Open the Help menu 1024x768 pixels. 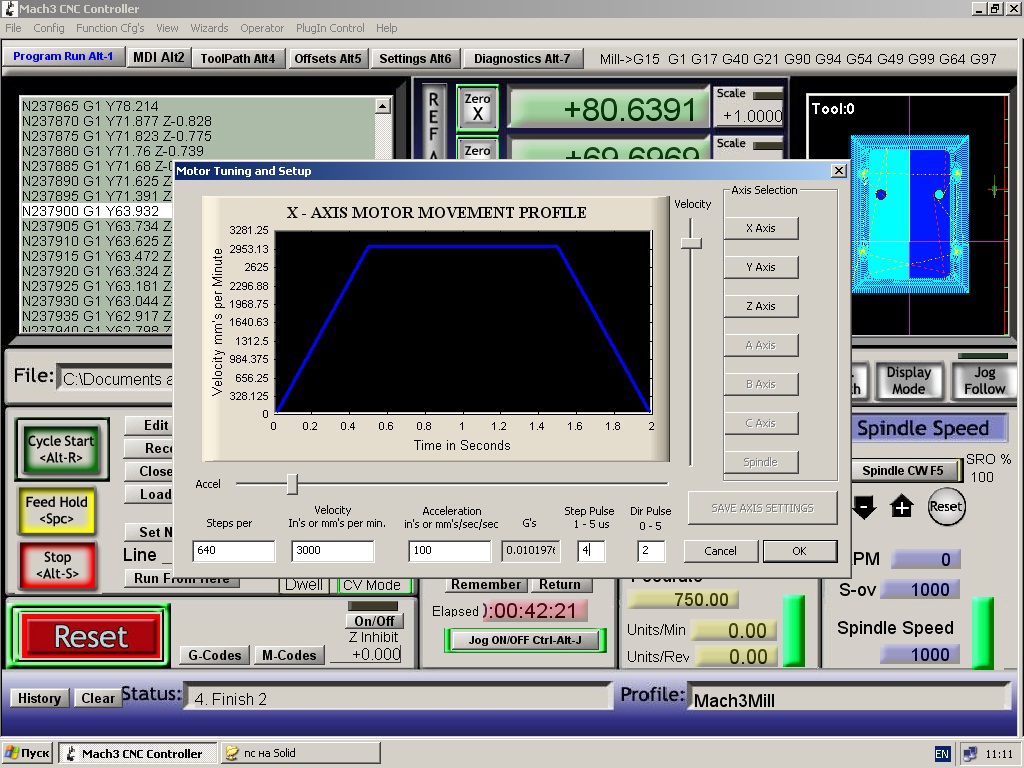(386, 28)
